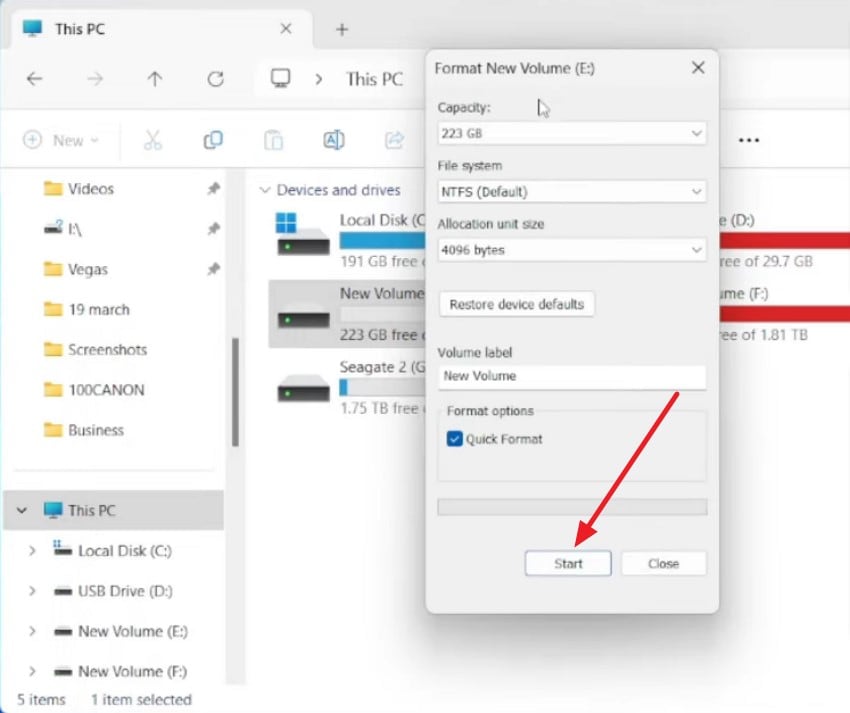Select the Rename icon in the toolbar
The width and height of the screenshot is (850, 713).
click(x=334, y=140)
